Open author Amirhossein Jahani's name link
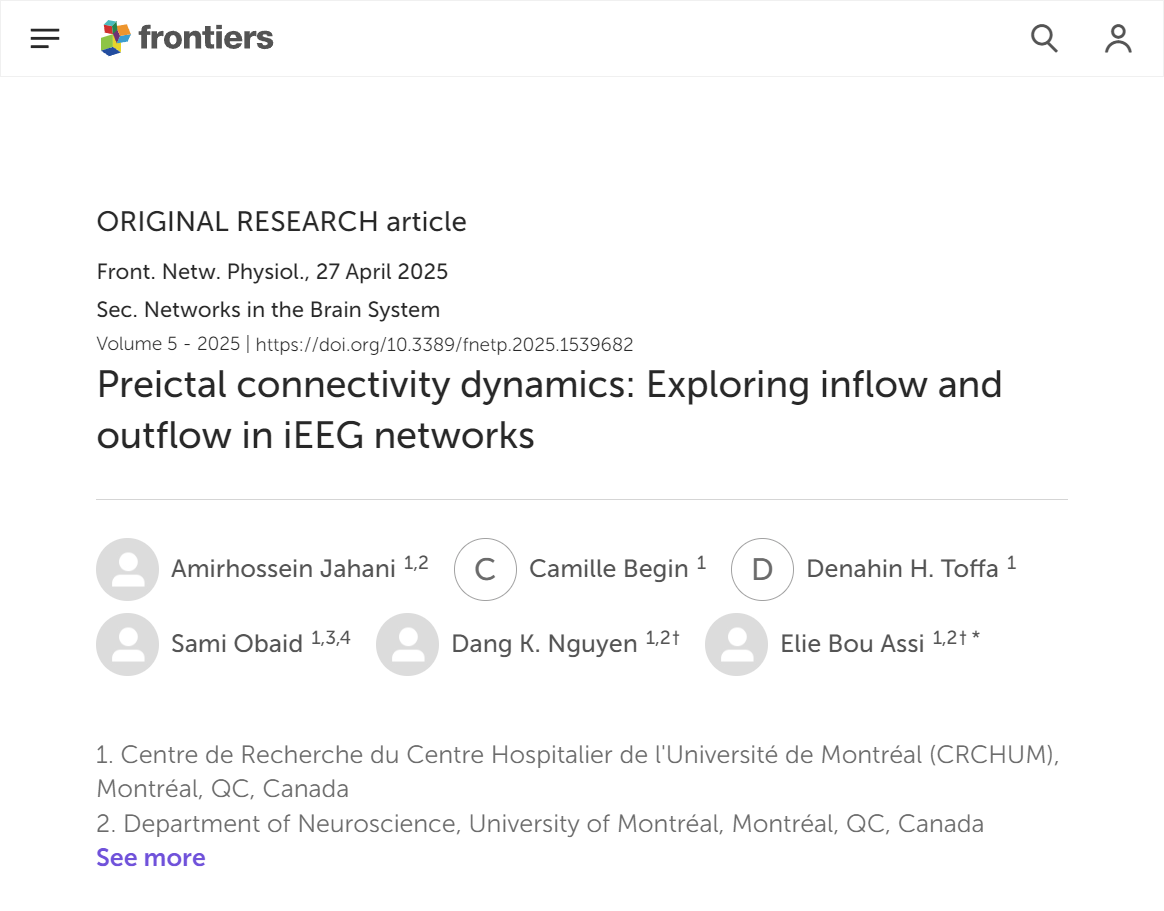The width and height of the screenshot is (1164, 911). point(284,569)
